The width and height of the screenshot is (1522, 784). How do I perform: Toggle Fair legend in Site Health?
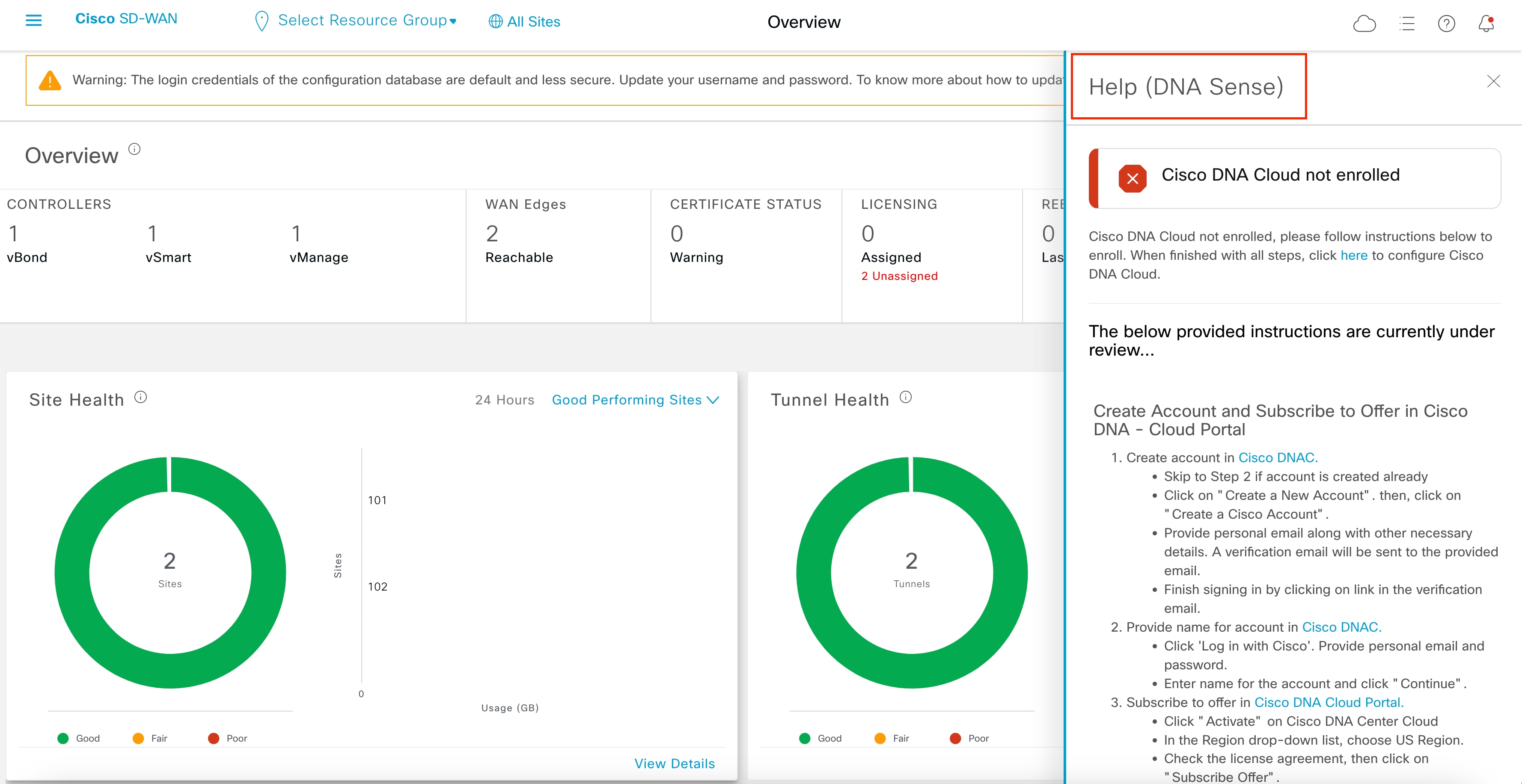click(x=150, y=738)
